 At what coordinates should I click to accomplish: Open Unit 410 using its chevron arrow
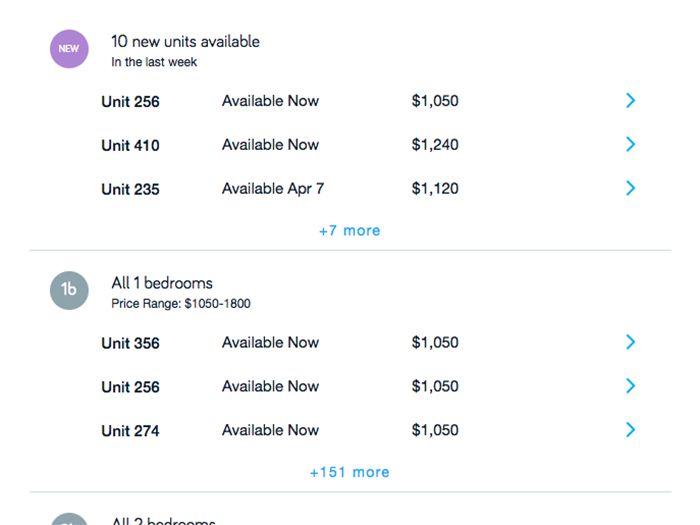pos(630,144)
